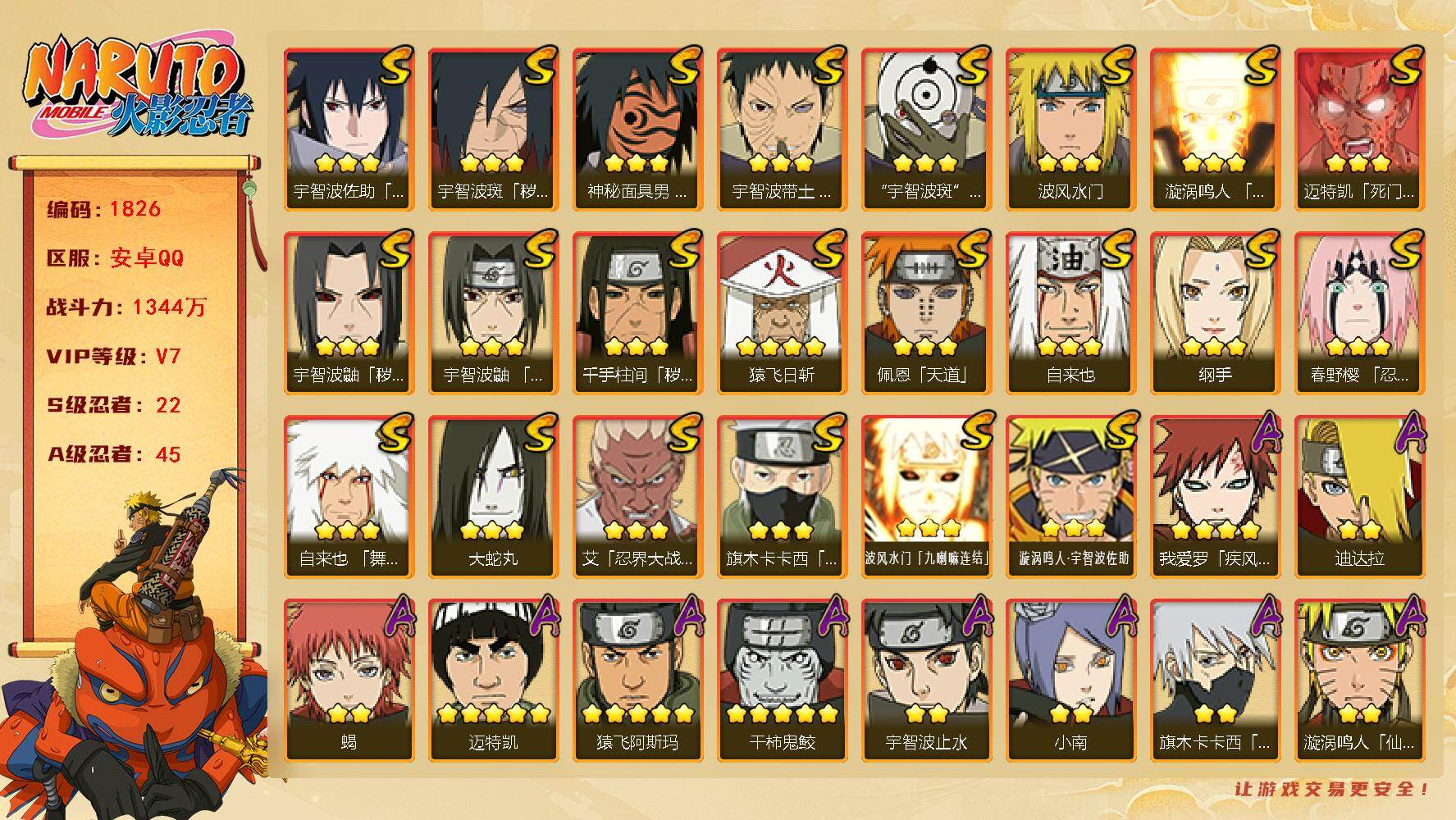The width and height of the screenshot is (1456, 820).
Task: Click the 战斗力 1344万 stat line
Action: [x=126, y=307]
